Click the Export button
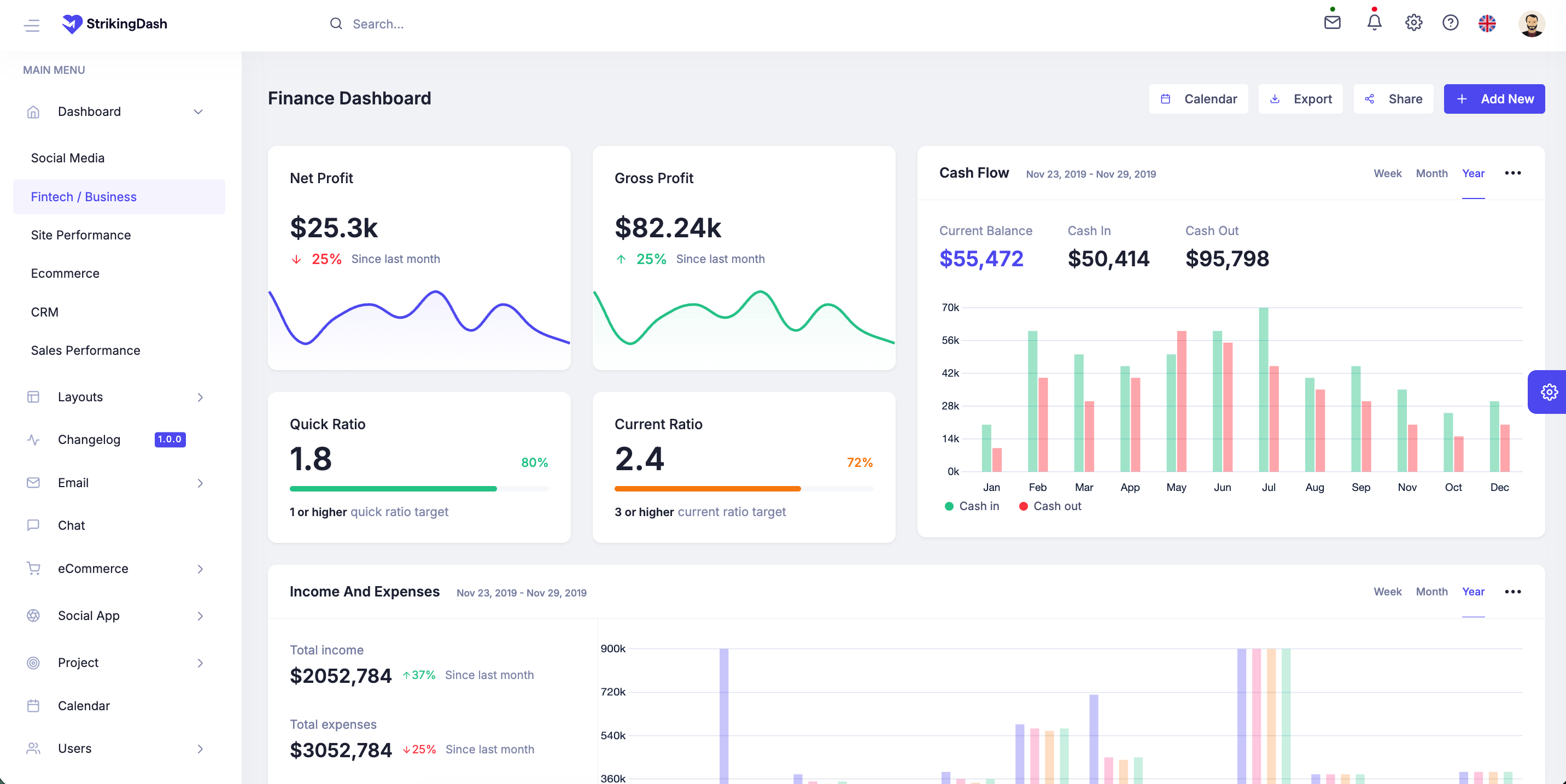 pos(1300,98)
